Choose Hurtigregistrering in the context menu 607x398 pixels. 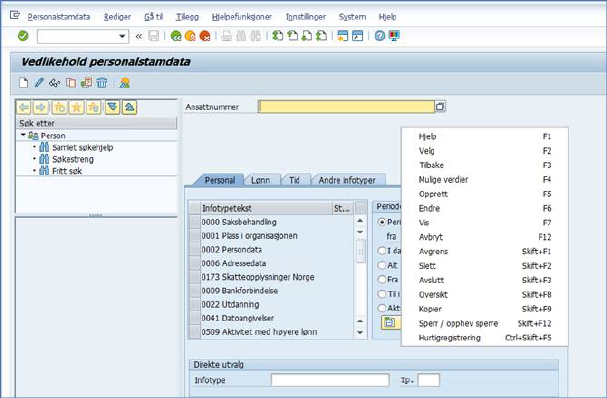pos(485,338)
